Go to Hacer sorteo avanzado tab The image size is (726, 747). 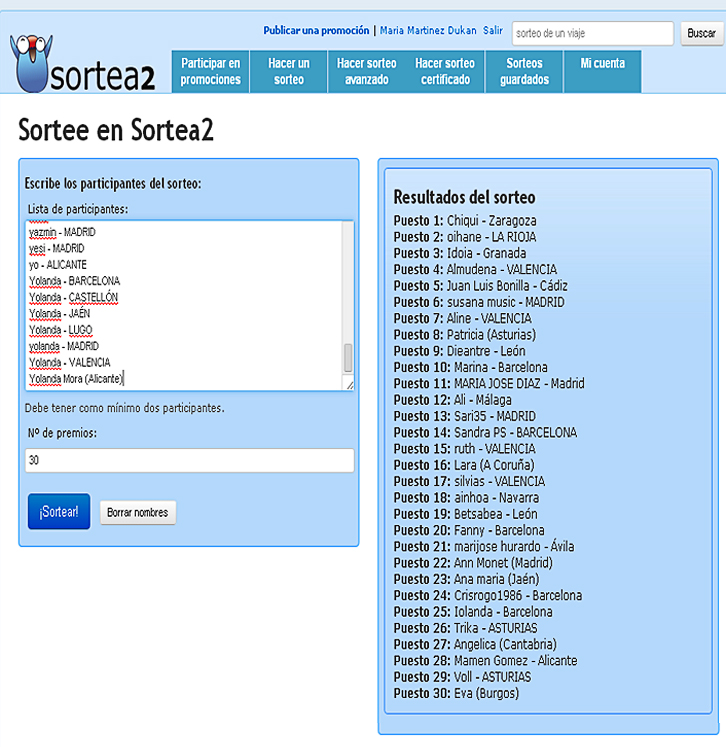(367, 71)
